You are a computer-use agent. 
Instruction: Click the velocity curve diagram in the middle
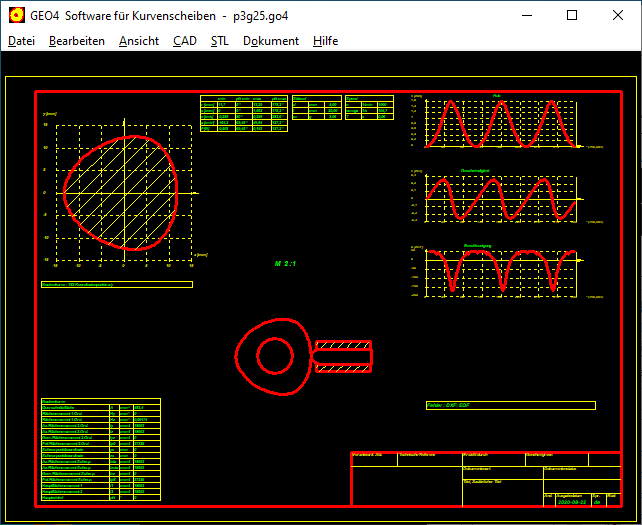[502, 198]
